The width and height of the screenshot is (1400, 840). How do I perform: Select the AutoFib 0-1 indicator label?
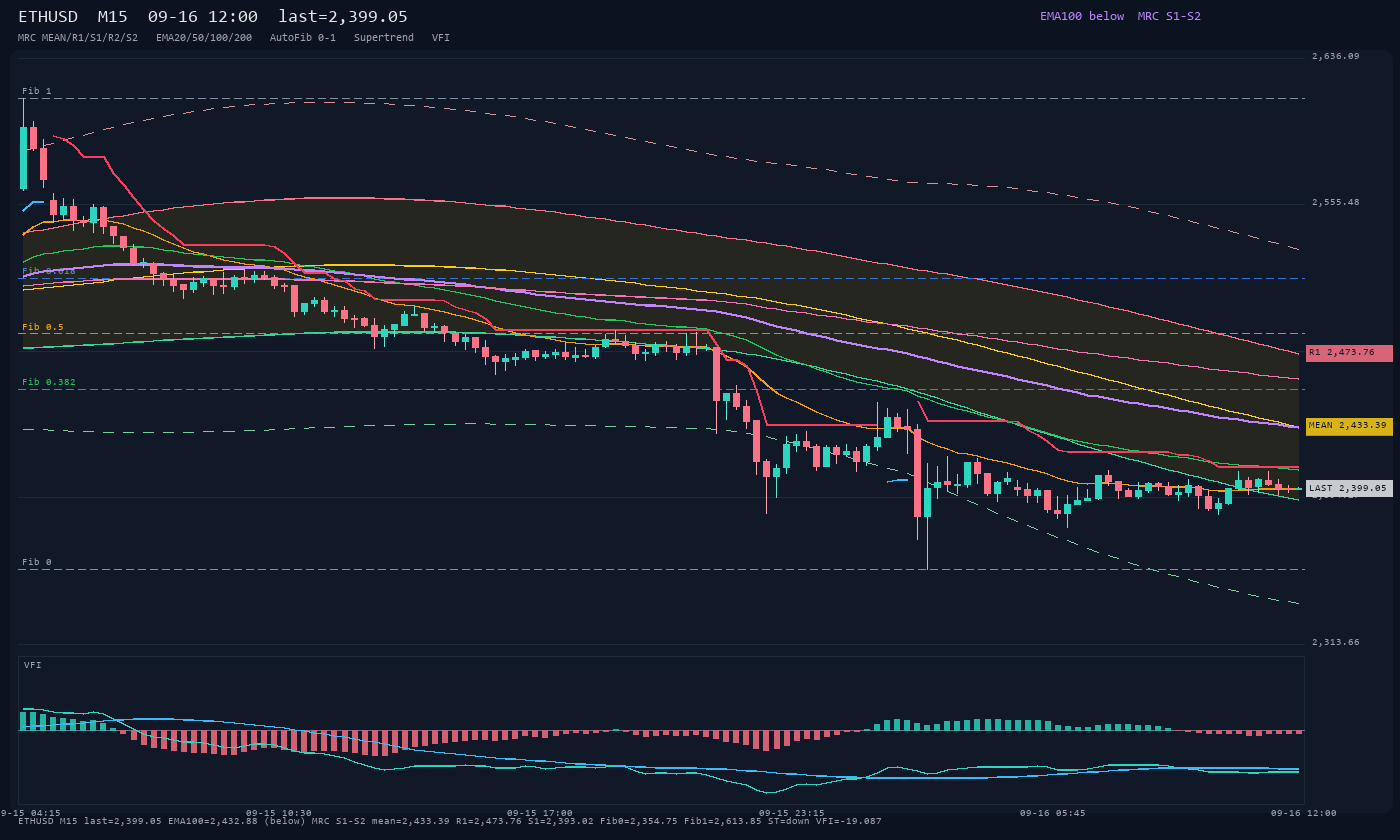point(303,37)
